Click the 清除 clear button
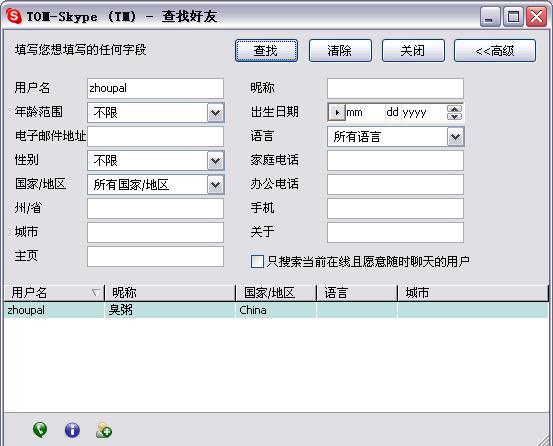The width and height of the screenshot is (553, 446). pos(340,51)
